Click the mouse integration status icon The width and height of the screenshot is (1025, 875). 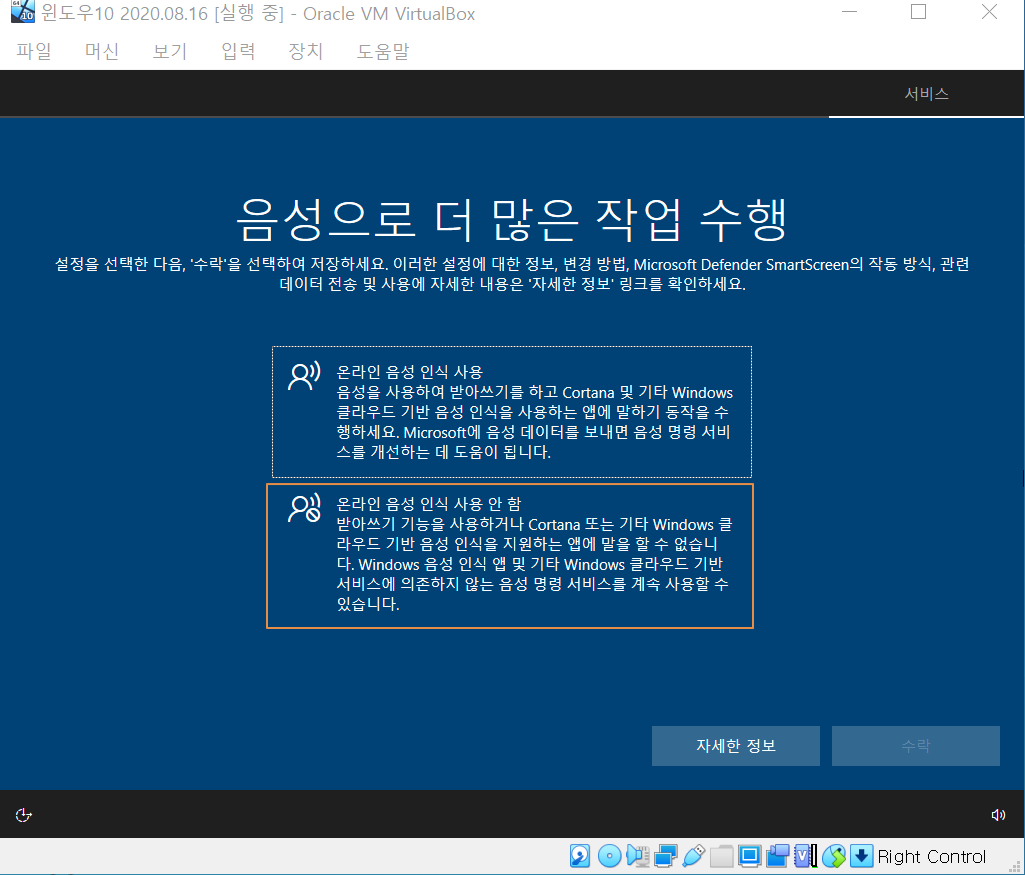pos(834,856)
